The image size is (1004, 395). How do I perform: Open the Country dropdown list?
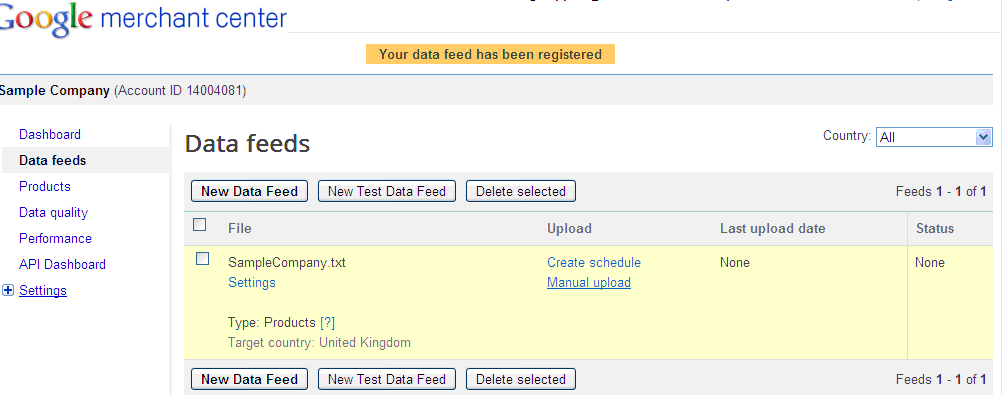tap(934, 137)
